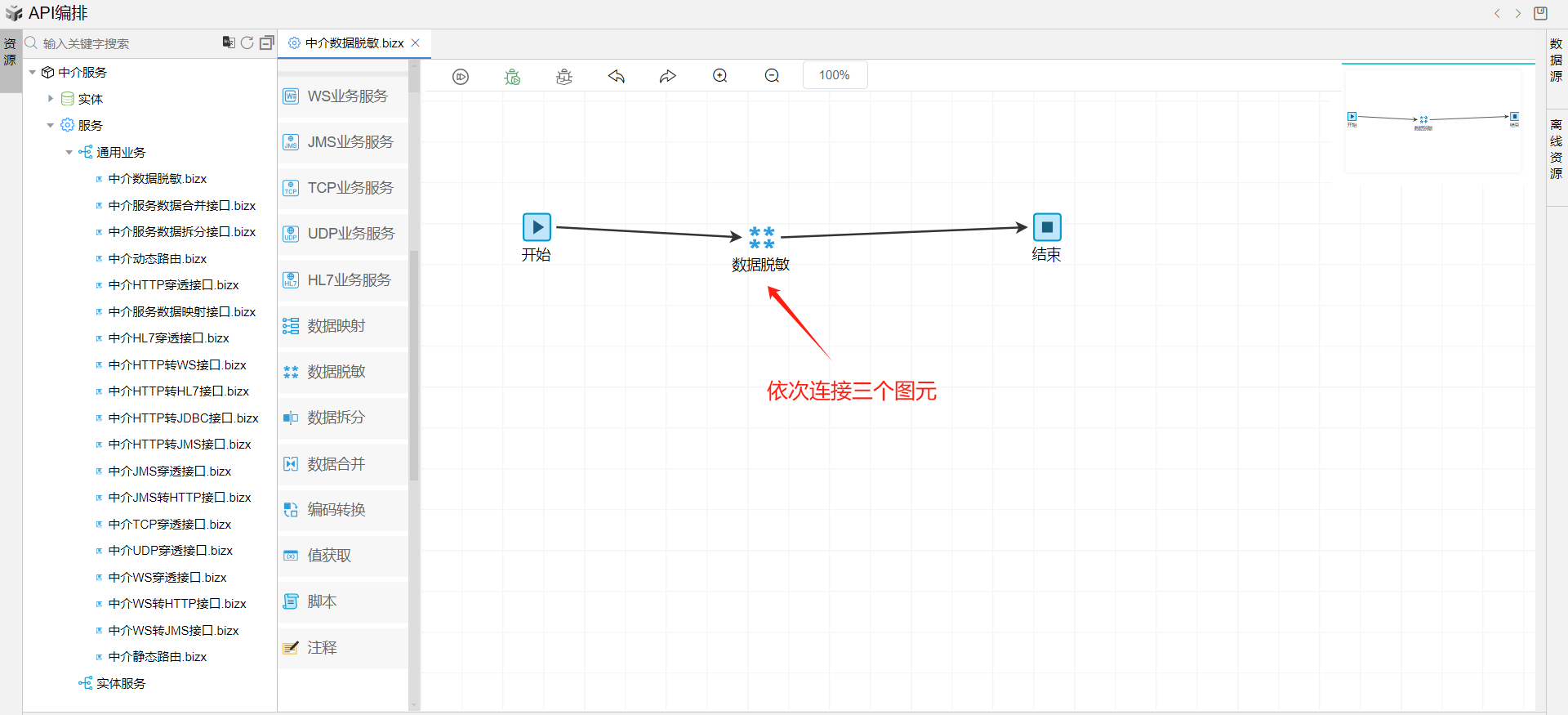1568x715 pixels.
Task: Zoom out with magnifier minus icon
Action: (x=772, y=76)
